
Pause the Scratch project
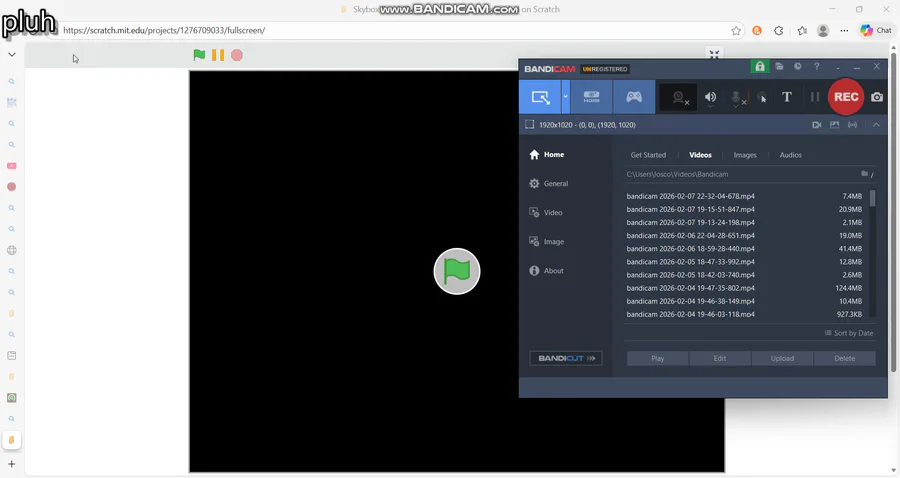point(218,55)
